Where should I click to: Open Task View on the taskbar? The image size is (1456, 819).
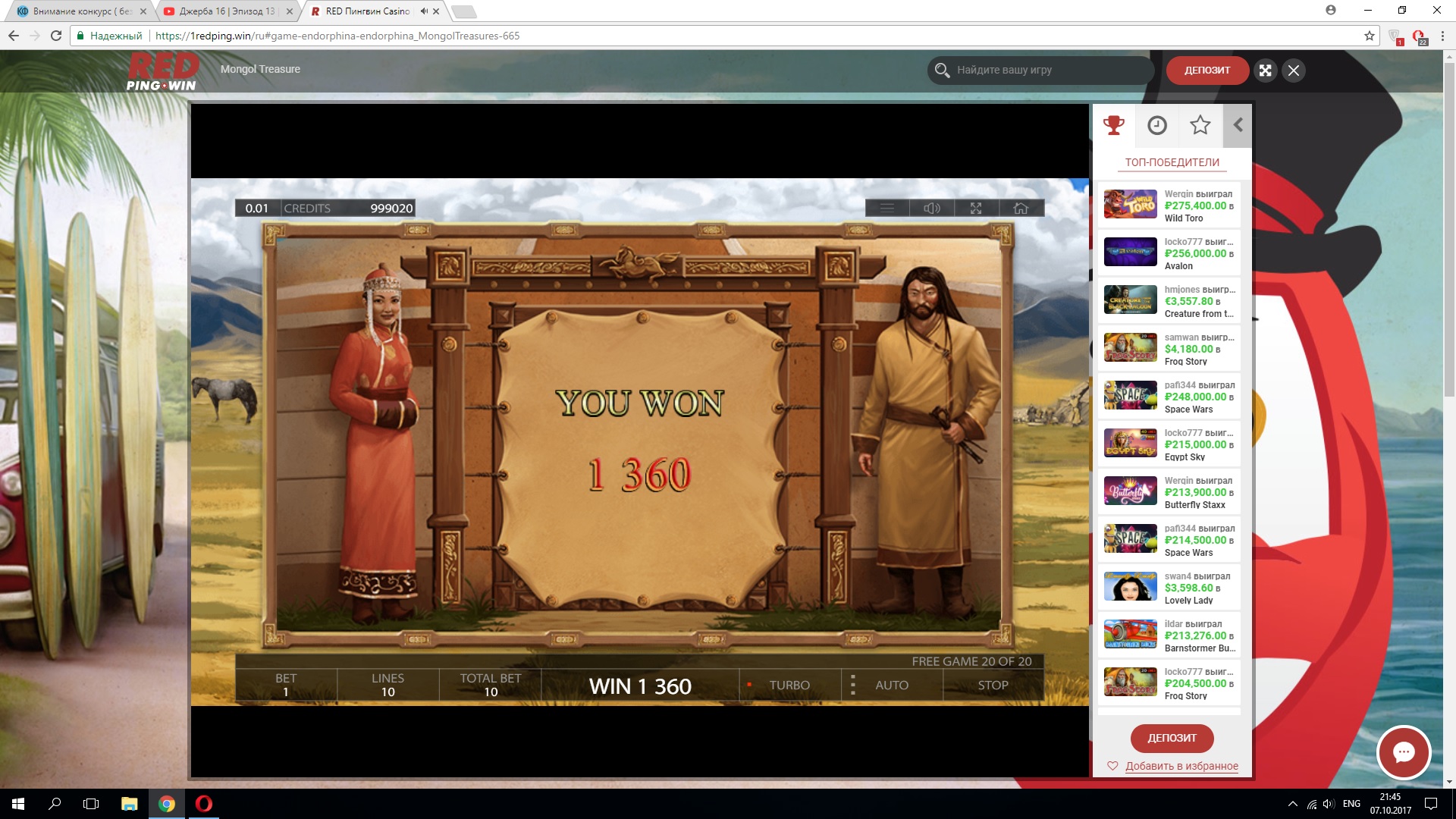pyautogui.click(x=91, y=804)
